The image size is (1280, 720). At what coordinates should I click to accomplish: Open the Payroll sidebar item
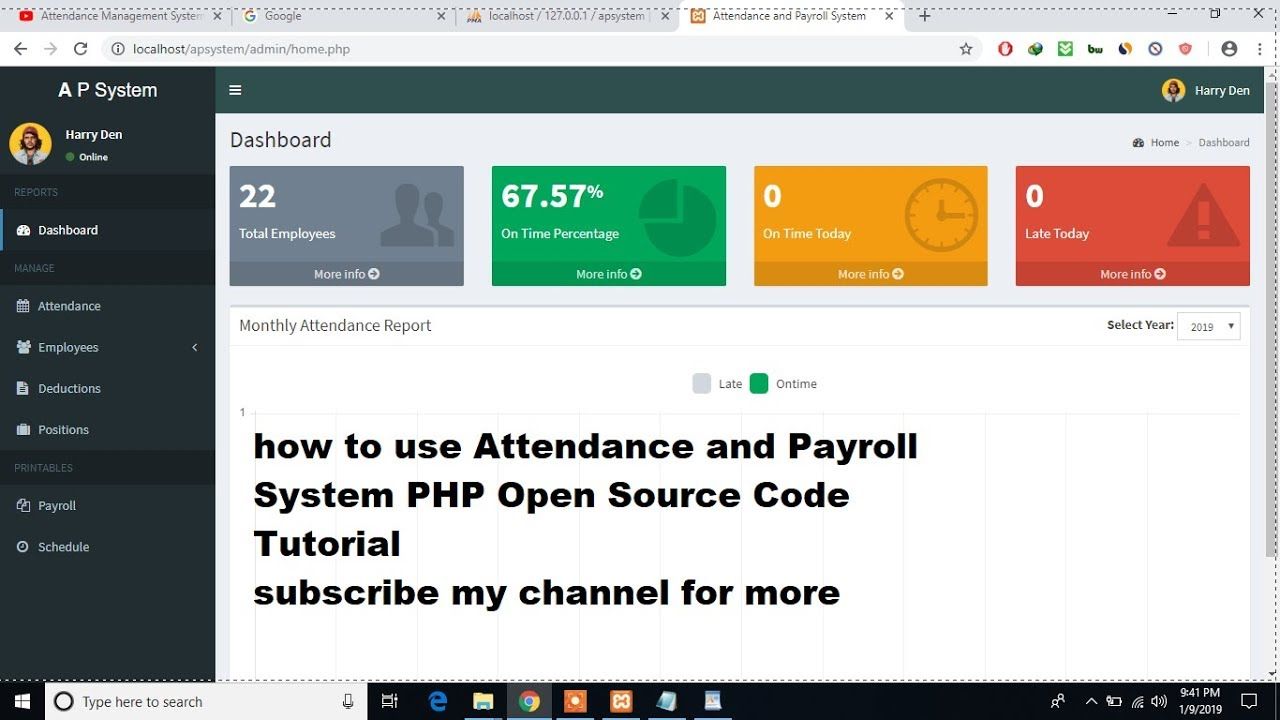coord(107,506)
